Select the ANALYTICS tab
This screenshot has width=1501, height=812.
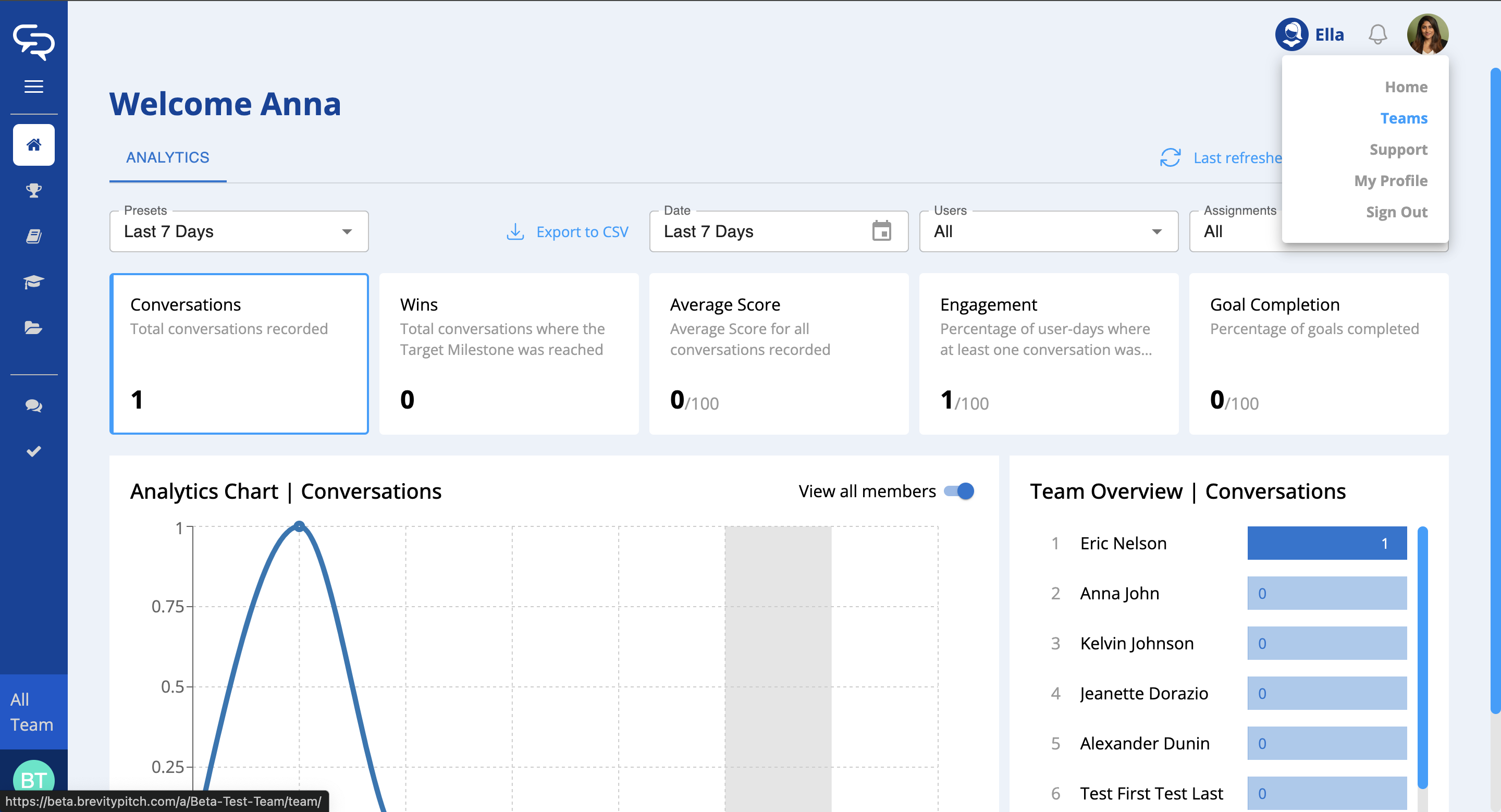(168, 158)
